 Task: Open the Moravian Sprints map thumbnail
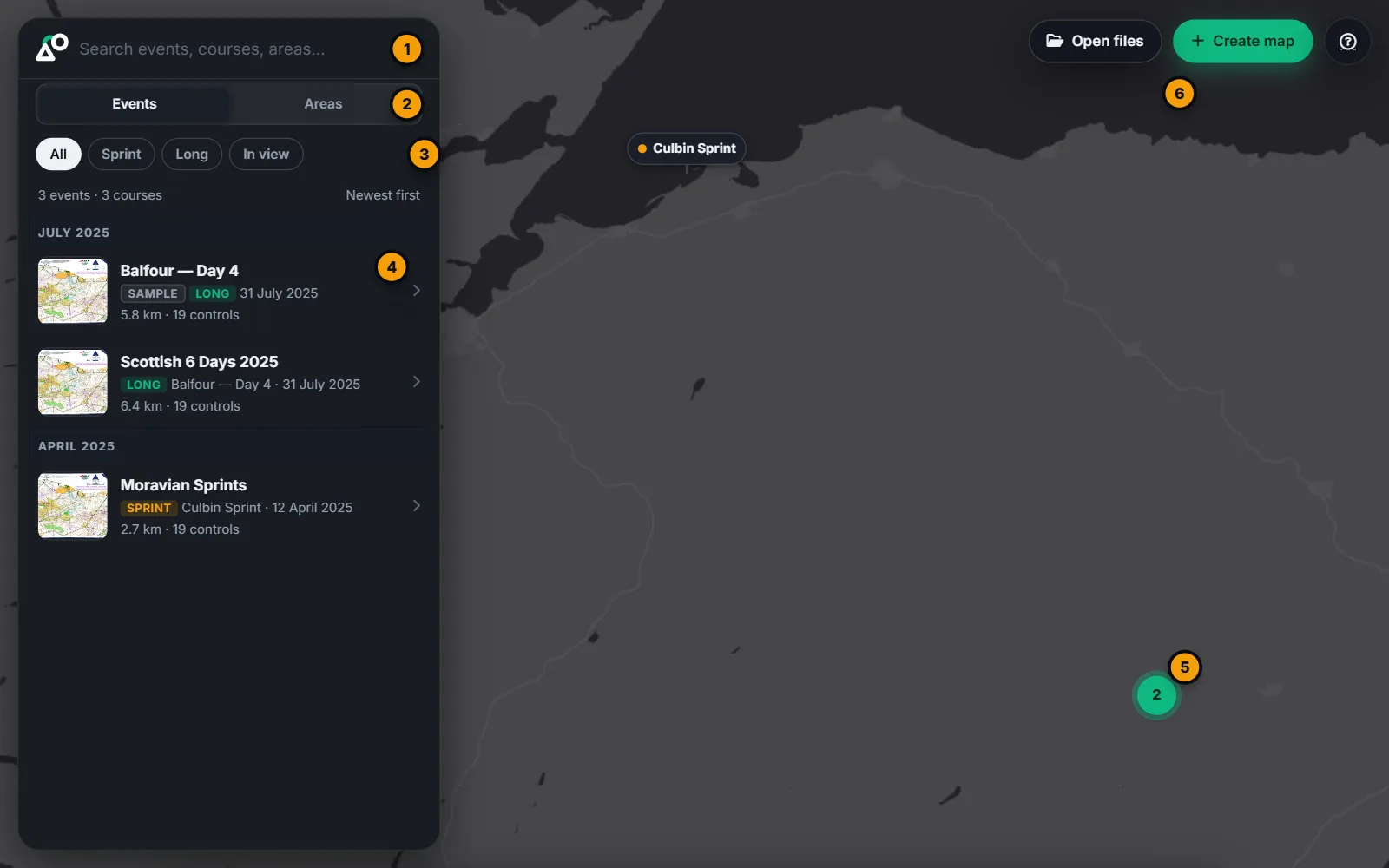click(73, 506)
